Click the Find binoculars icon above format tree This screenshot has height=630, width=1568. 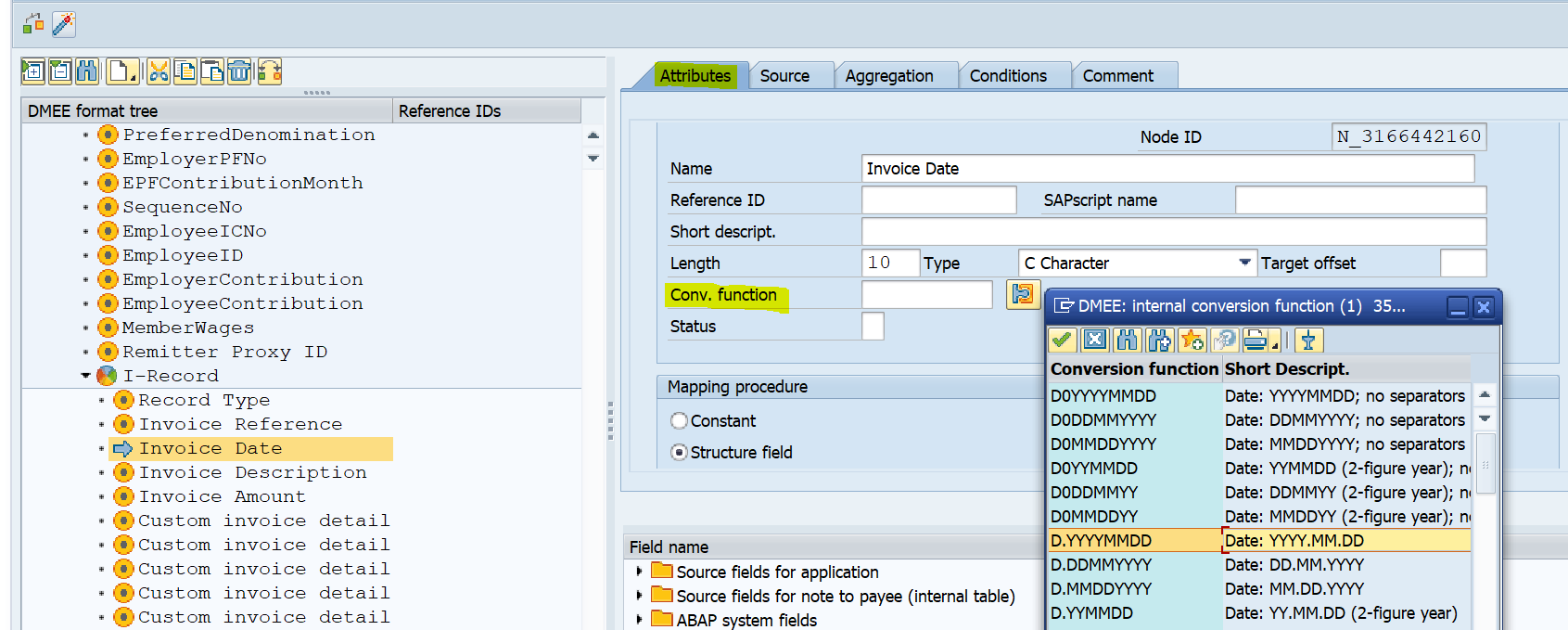point(87,71)
